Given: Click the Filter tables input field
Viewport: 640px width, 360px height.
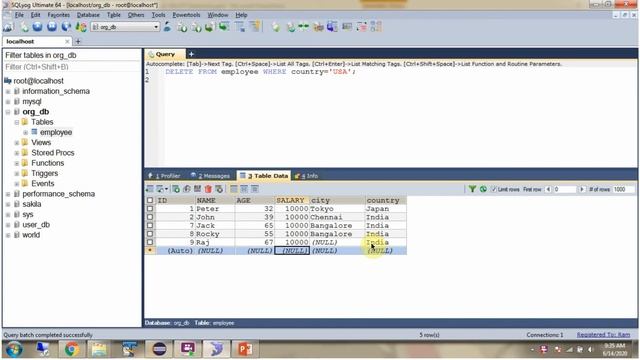Looking at the screenshot, I should tap(72, 67).
